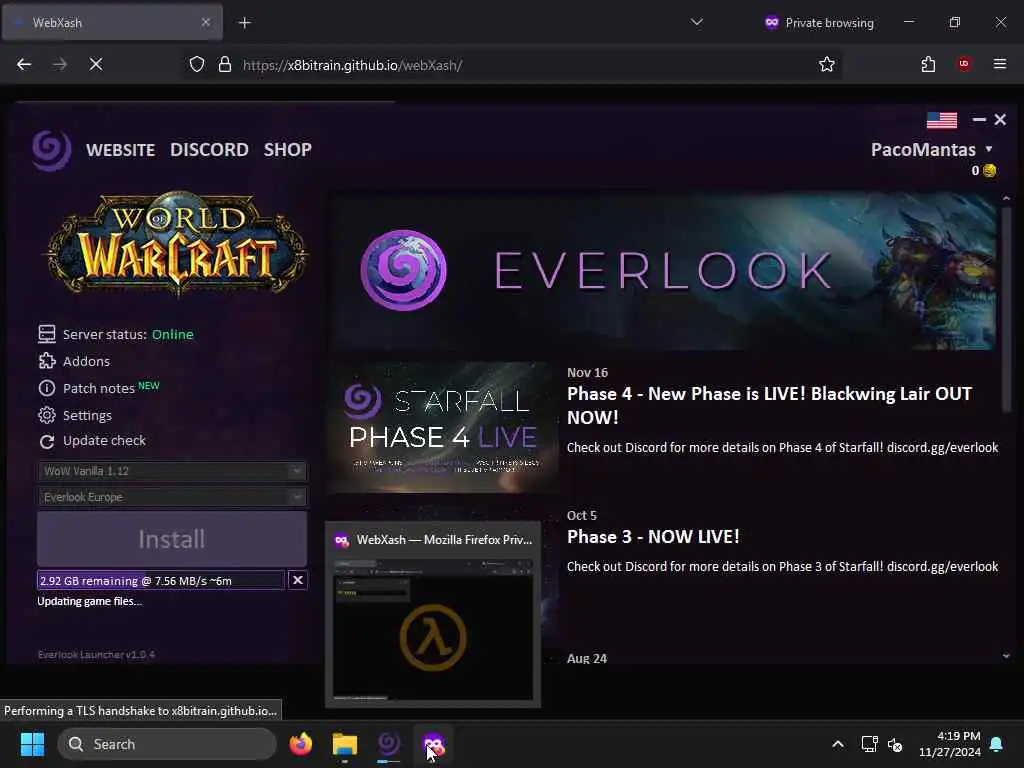Viewport: 1024px width, 768px height.
Task: Open the list all tabs chevron
Action: tap(697, 22)
